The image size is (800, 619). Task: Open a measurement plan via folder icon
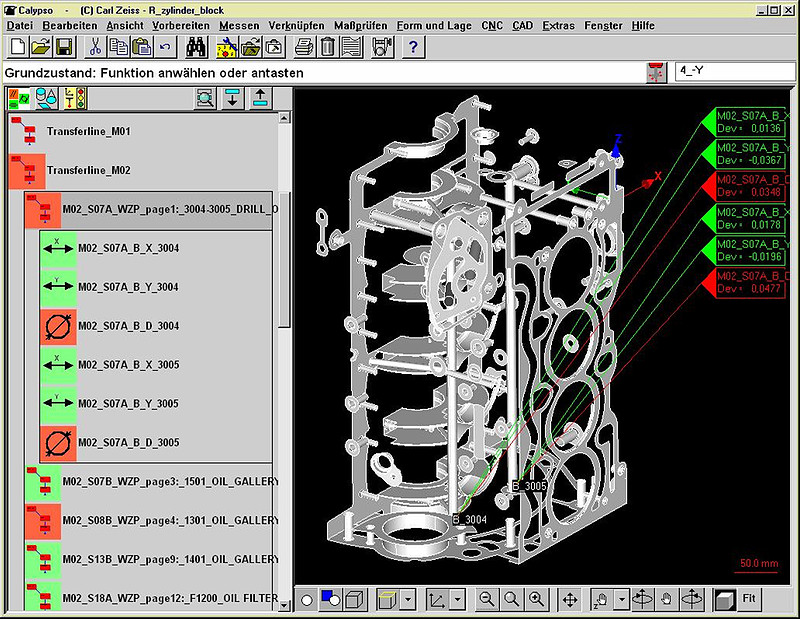41,47
